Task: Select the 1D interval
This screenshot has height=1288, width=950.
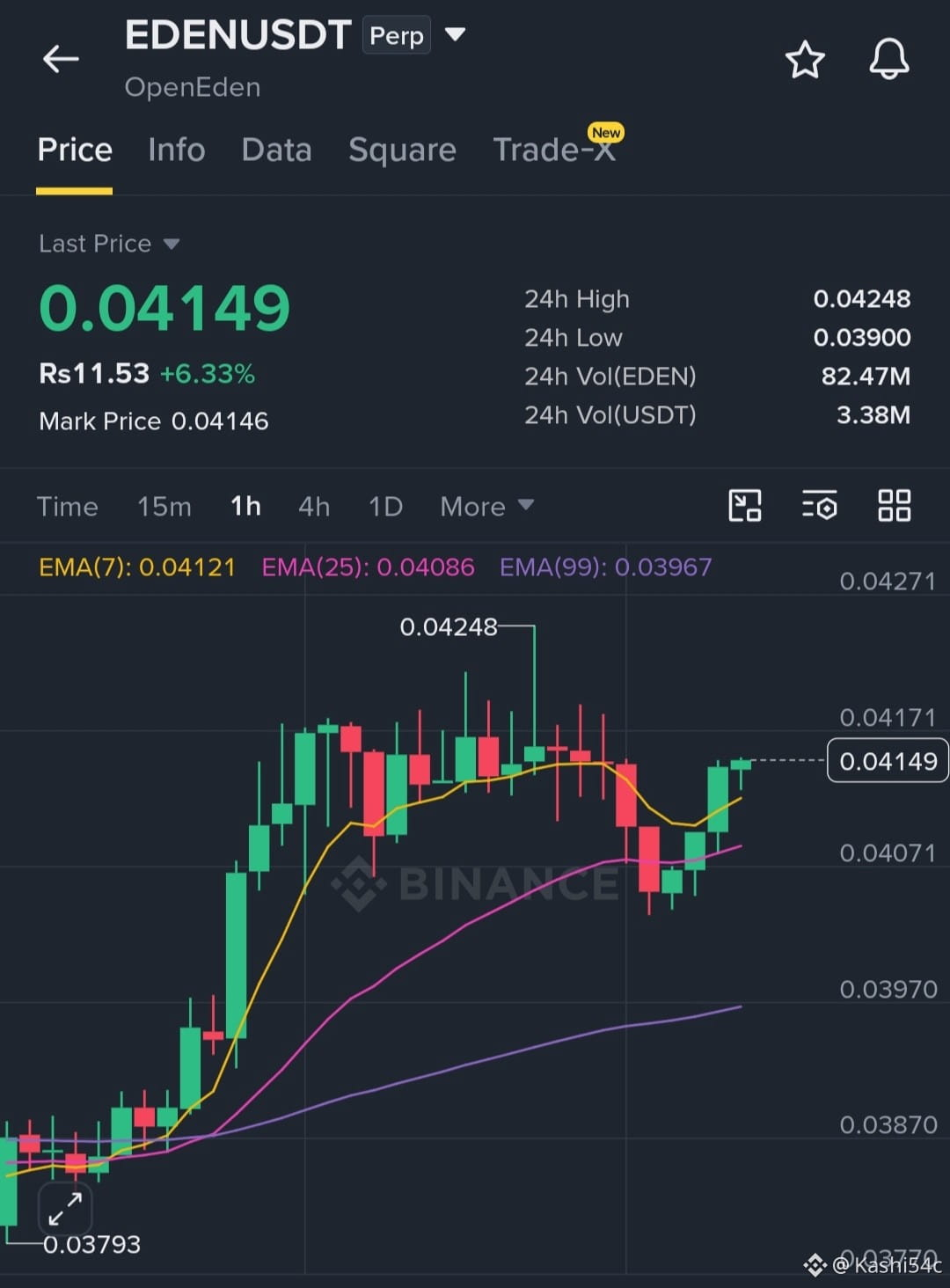Action: 385,507
